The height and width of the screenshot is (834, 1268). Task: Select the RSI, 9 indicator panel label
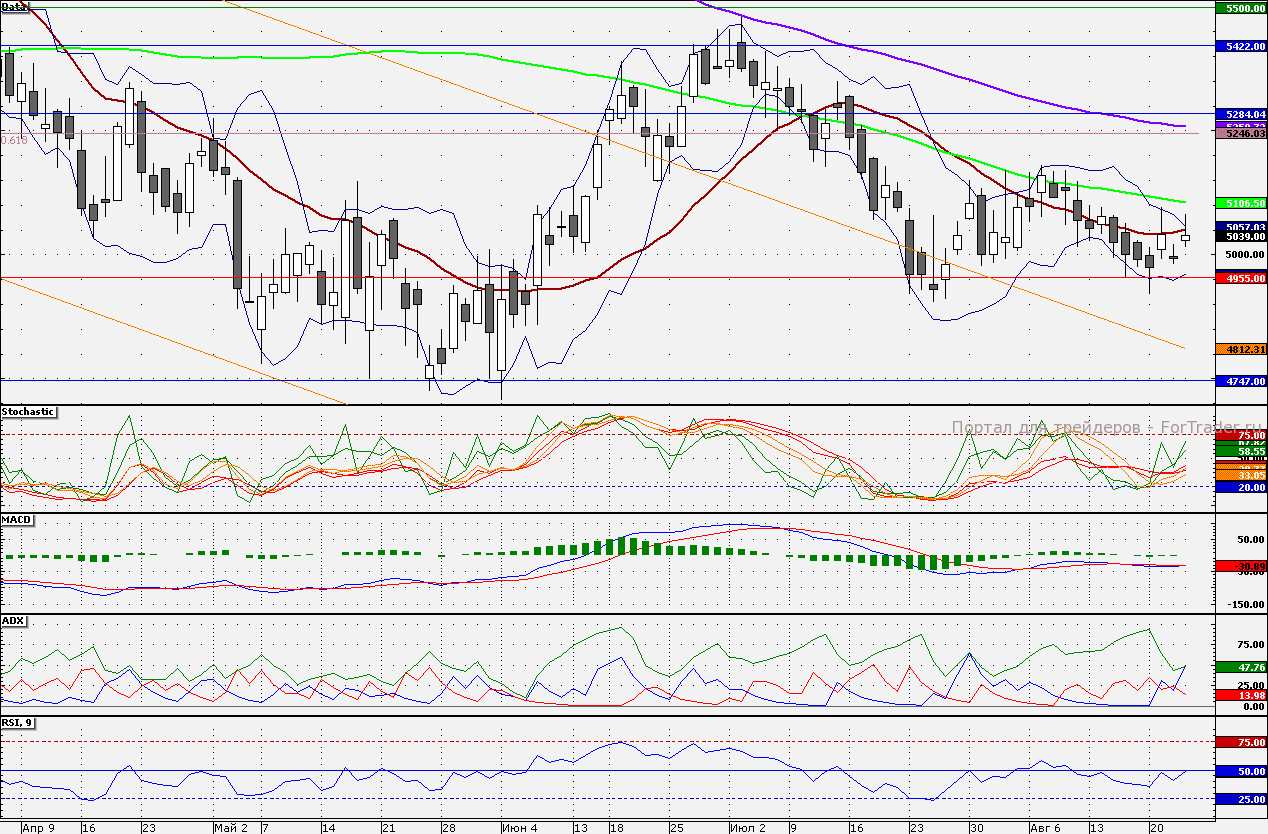pos(17,723)
